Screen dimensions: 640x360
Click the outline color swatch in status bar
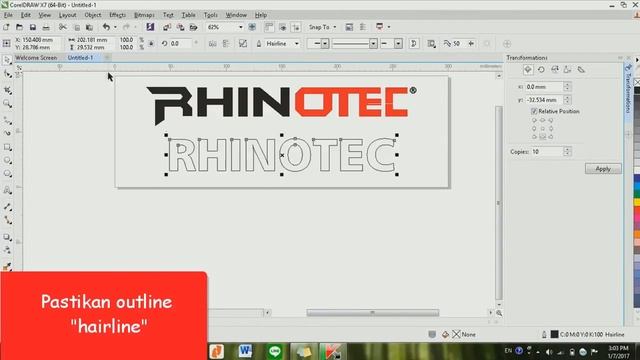pos(554,334)
